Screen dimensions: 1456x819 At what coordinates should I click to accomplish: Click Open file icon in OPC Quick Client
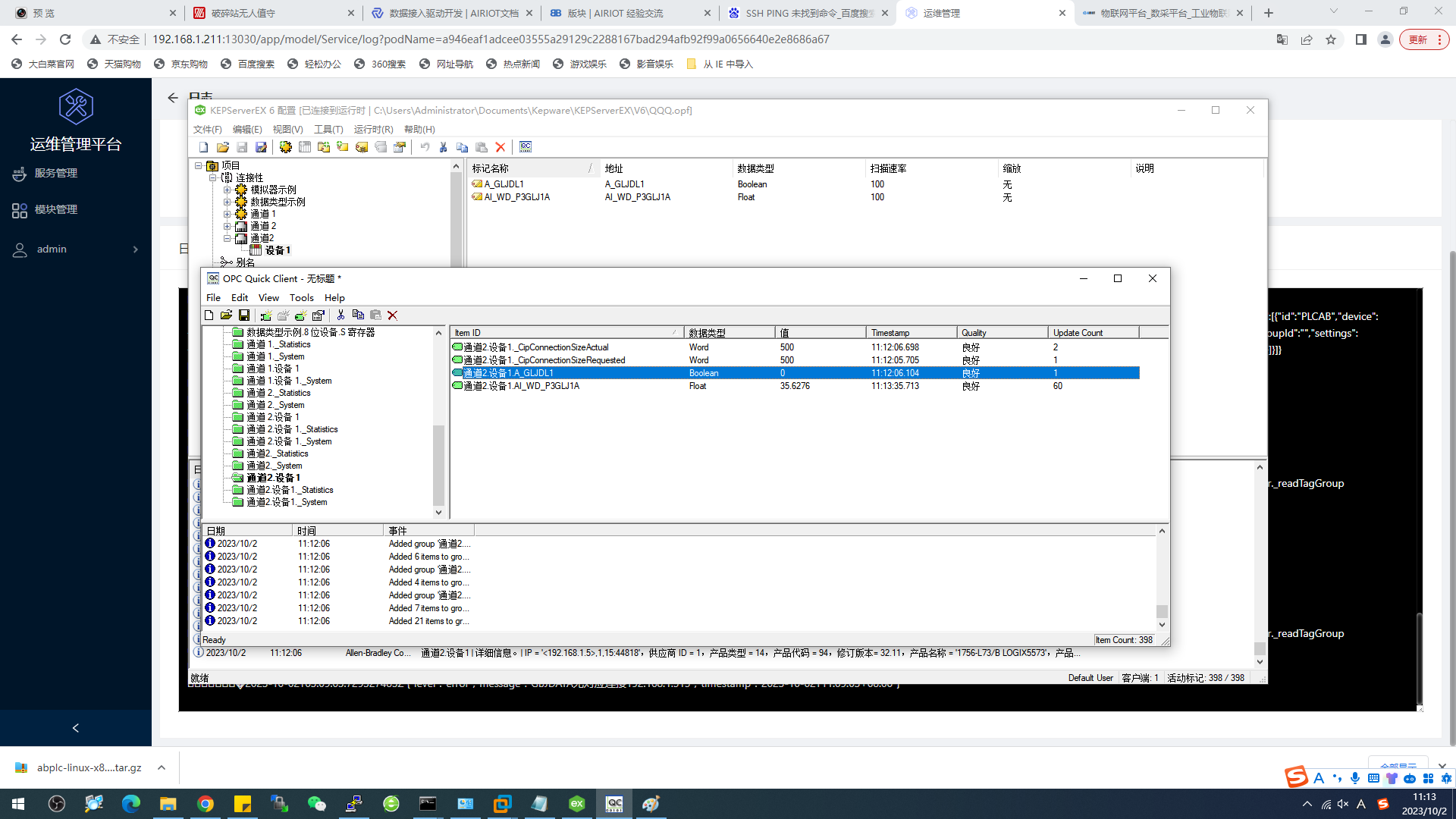click(x=226, y=315)
